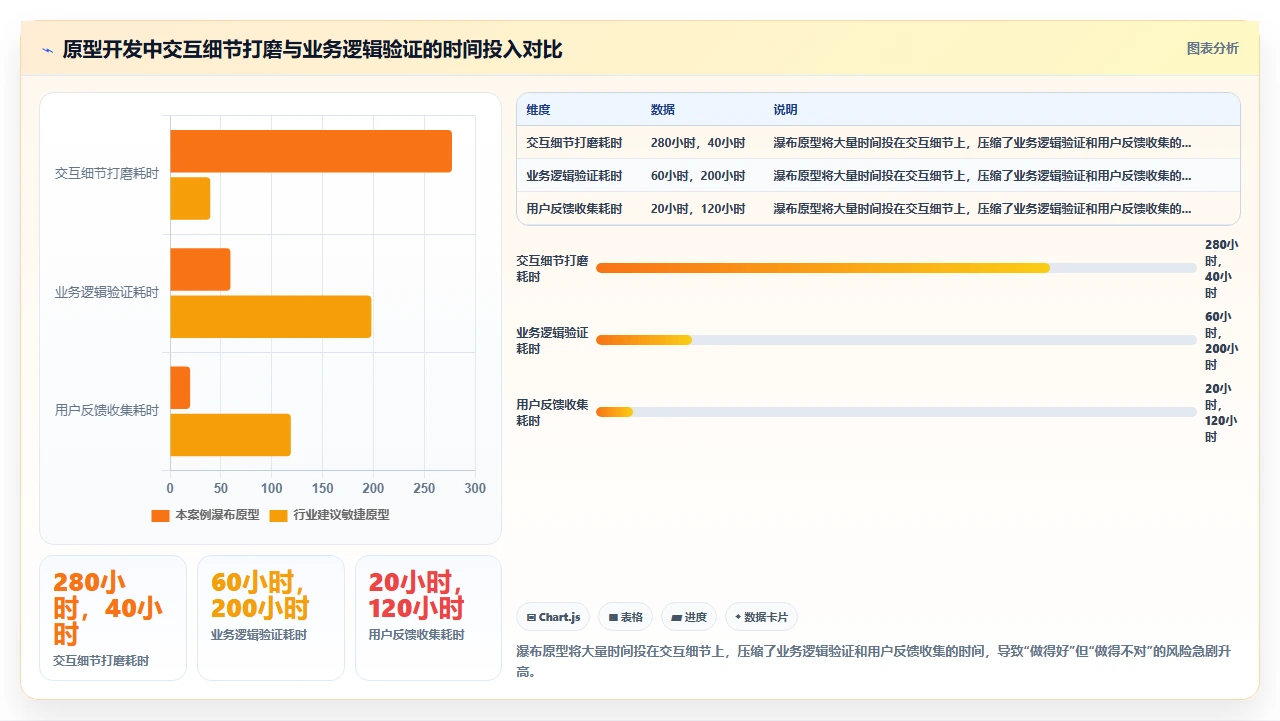
Task: Click the progress bar for 用户反馈收集耗时
Action: pyautogui.click(x=896, y=412)
